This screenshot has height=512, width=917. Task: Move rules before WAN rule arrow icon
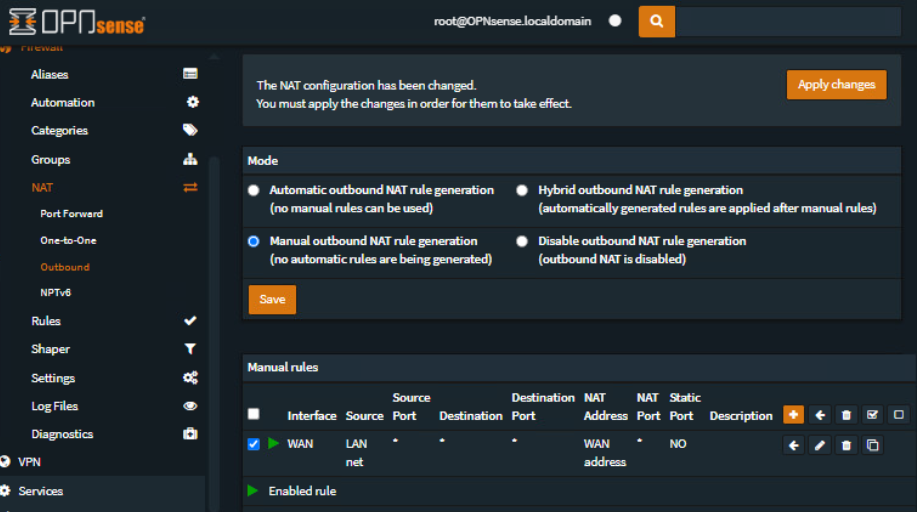[794, 445]
